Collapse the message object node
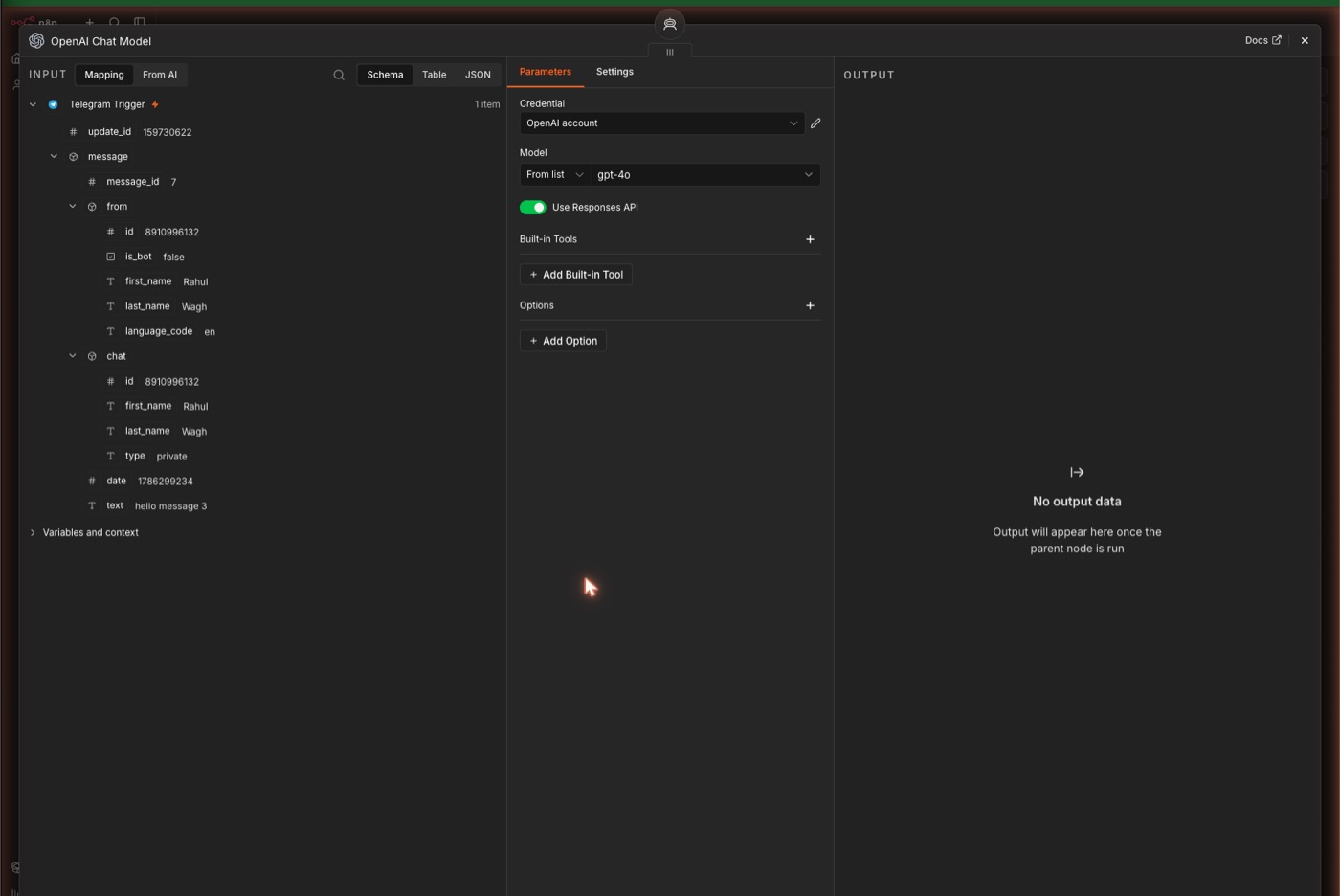Screen dimensions: 1340x896 (x=54, y=156)
